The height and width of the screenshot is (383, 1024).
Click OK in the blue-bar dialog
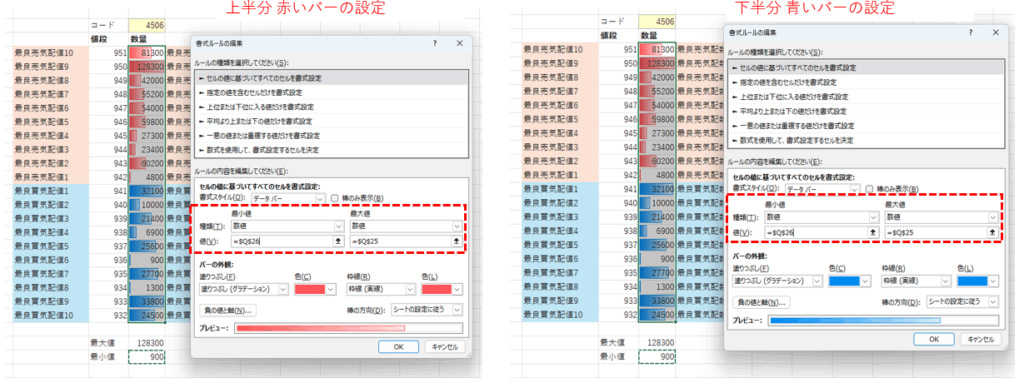(x=934, y=339)
